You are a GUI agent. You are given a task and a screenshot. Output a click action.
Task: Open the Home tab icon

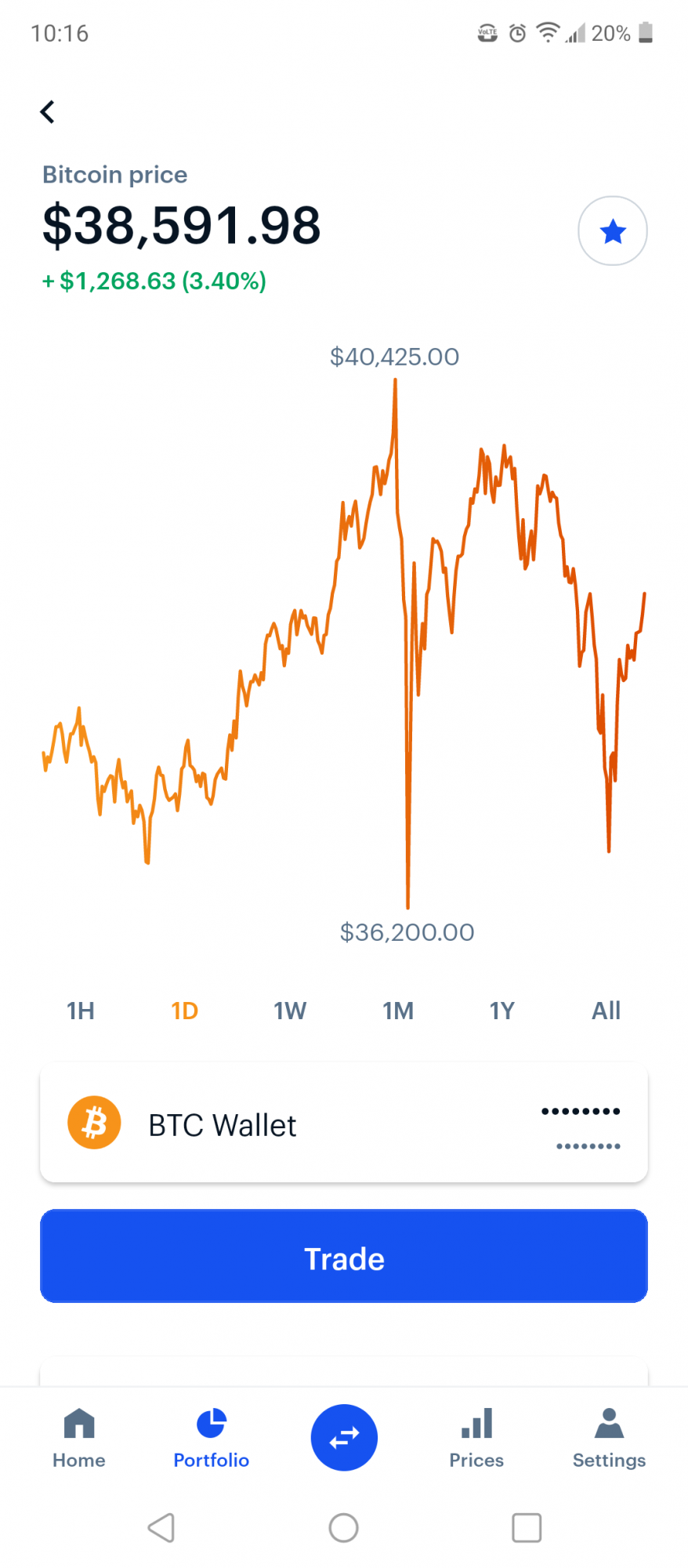pos(79,1424)
